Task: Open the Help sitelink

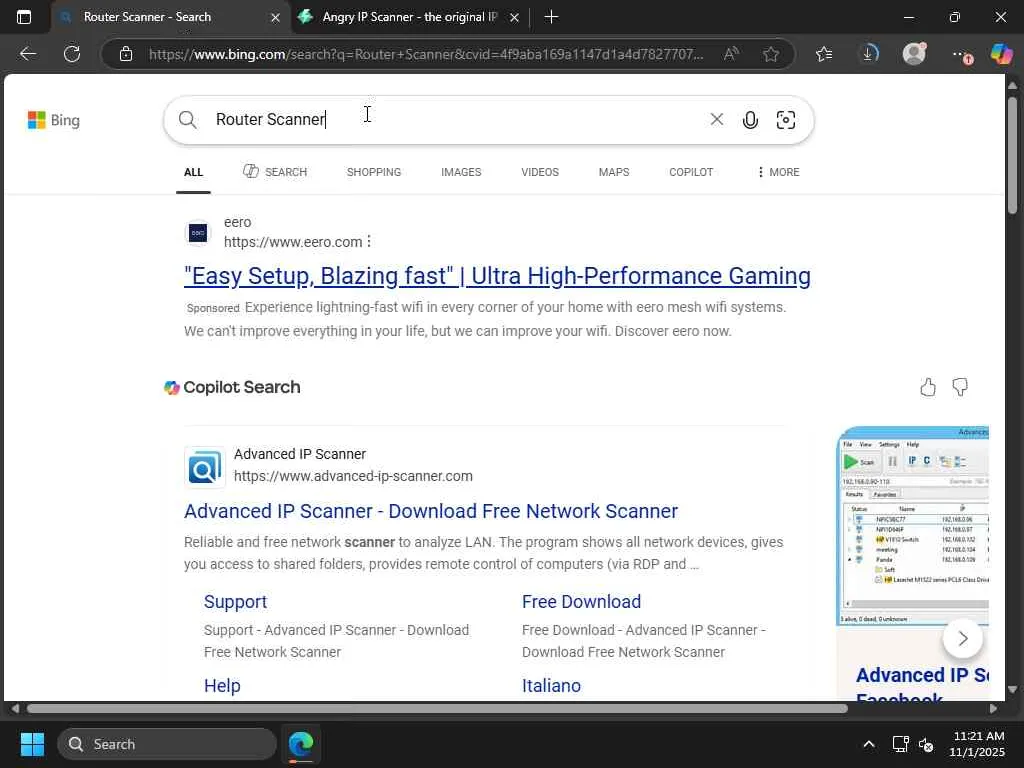Action: [x=222, y=686]
